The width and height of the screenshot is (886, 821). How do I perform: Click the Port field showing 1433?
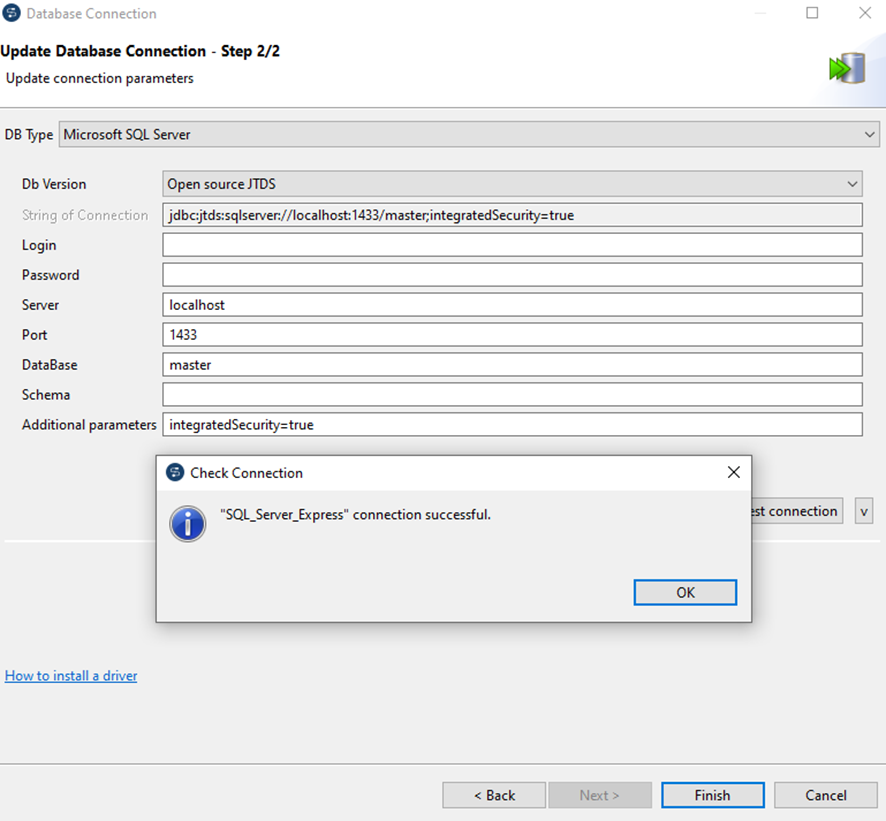tap(511, 335)
